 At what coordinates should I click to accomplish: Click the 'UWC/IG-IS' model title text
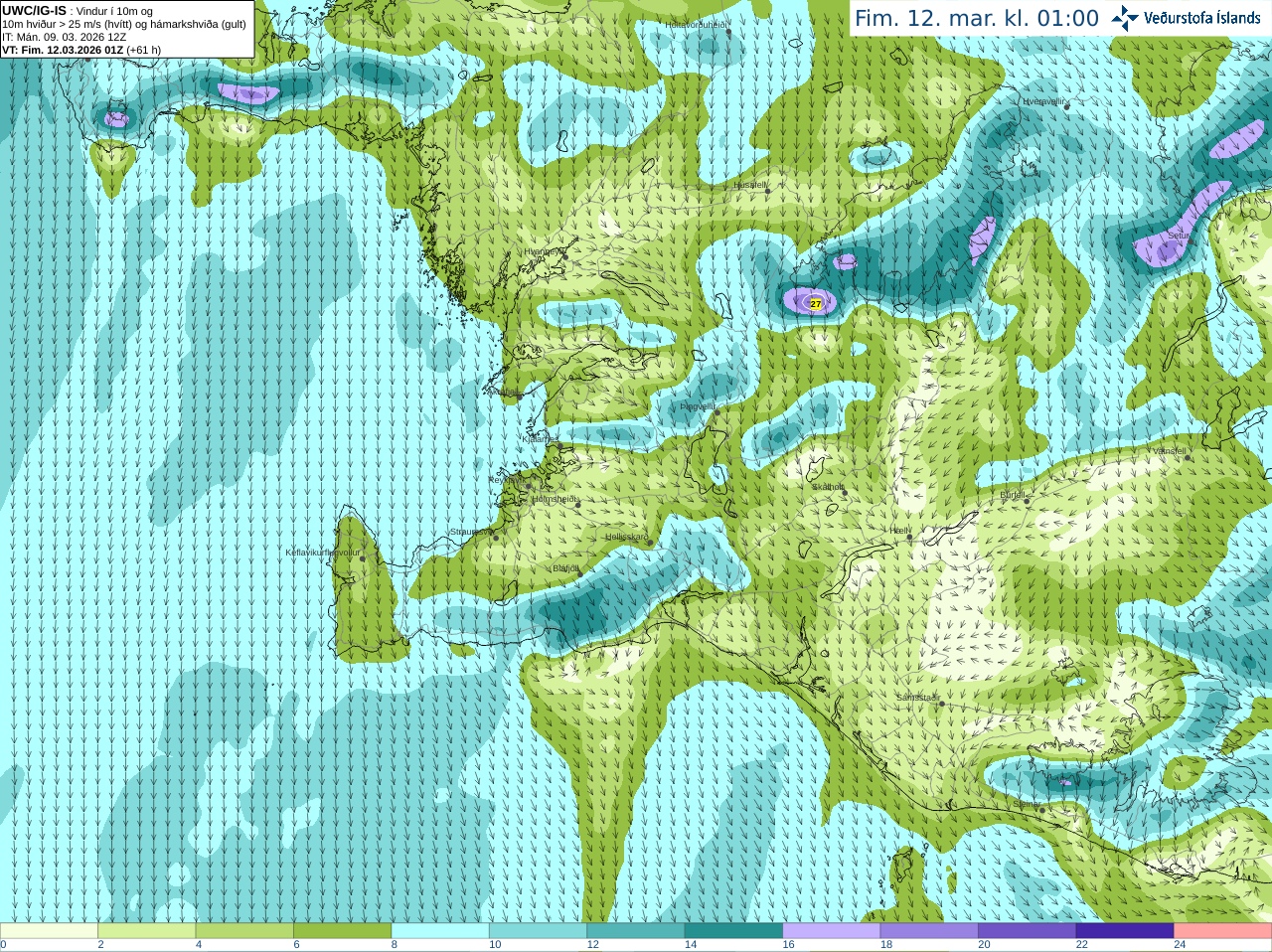[x=34, y=10]
